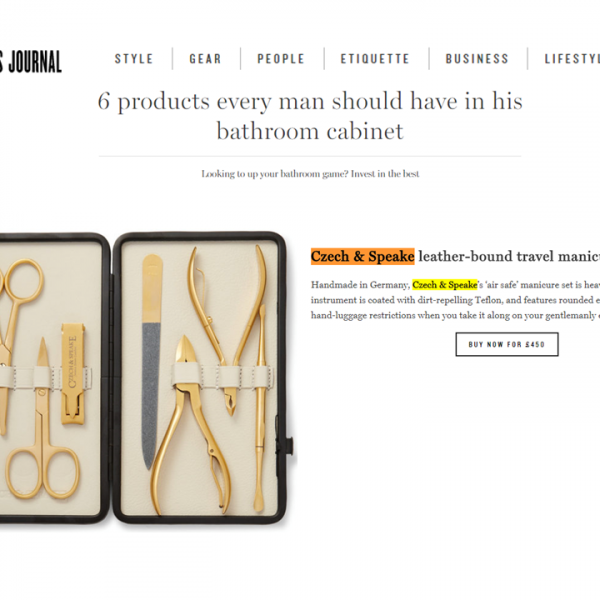Click the Buy Now for £450 button
Screen dimensions: 600x600
(507, 344)
